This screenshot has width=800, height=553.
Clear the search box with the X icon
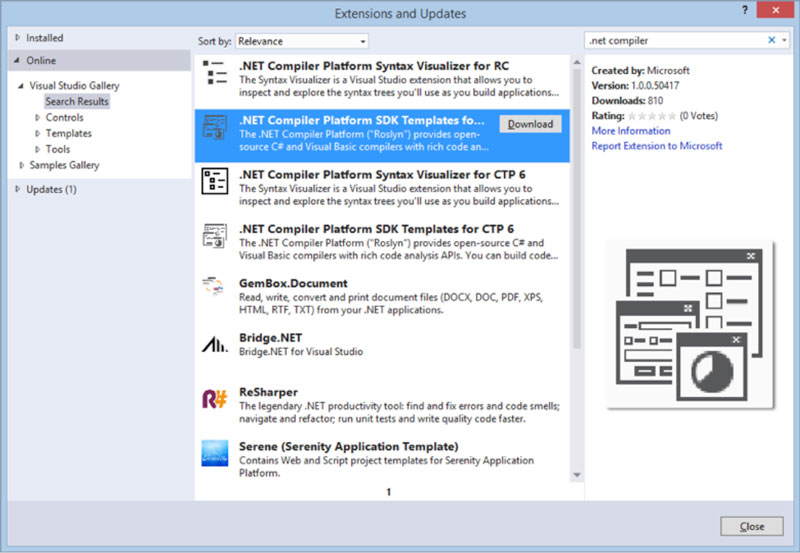(771, 41)
